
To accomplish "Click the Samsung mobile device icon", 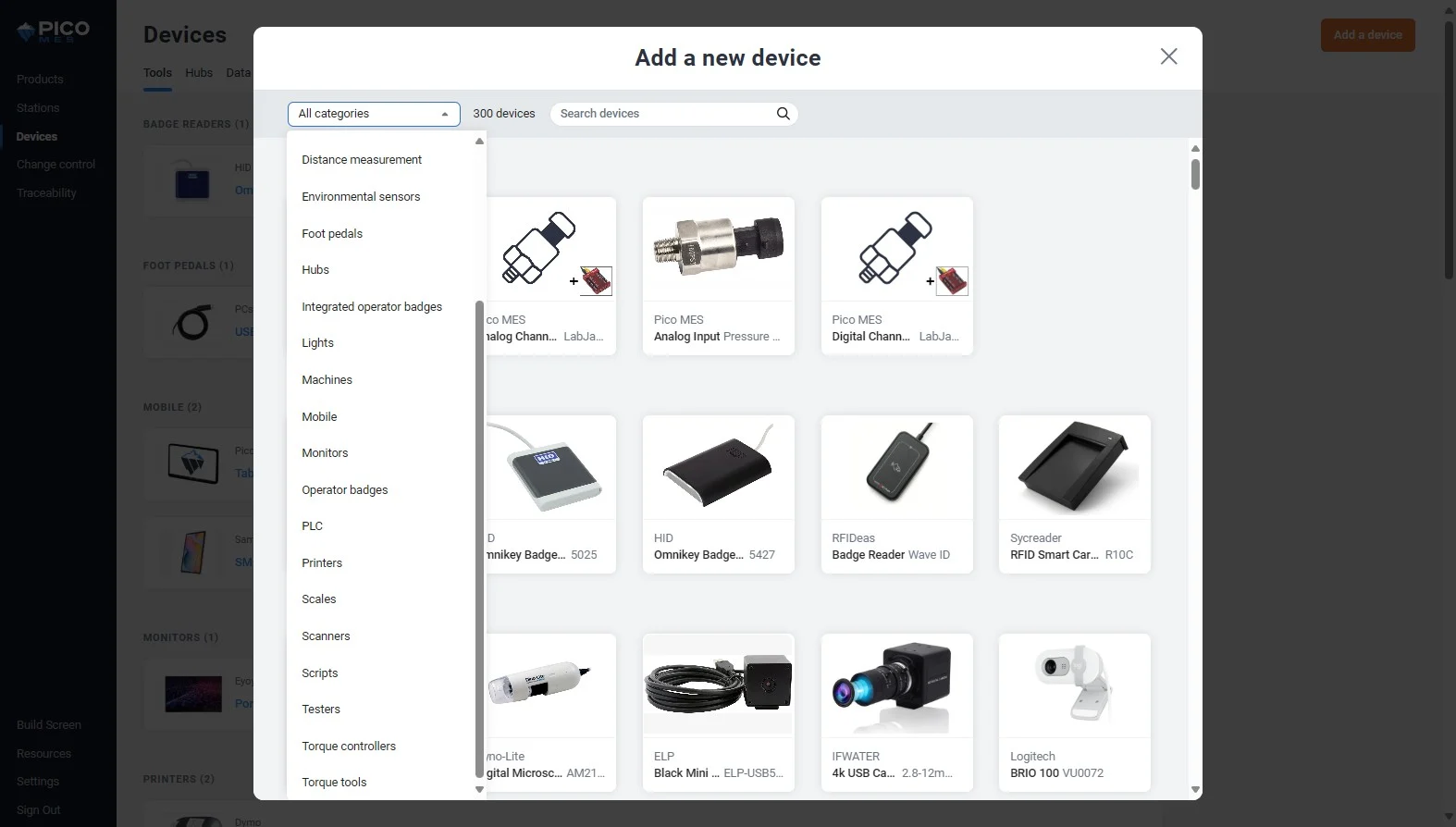I will (x=192, y=552).
